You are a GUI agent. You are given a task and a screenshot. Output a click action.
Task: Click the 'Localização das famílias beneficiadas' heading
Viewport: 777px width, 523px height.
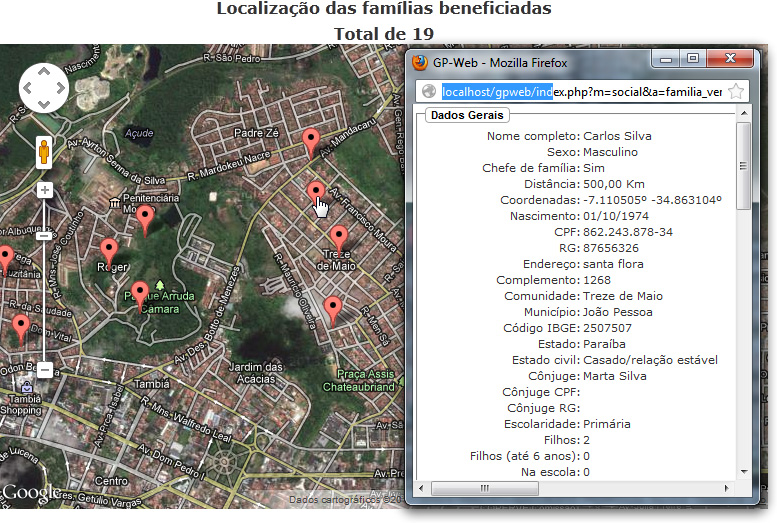tap(384, 8)
